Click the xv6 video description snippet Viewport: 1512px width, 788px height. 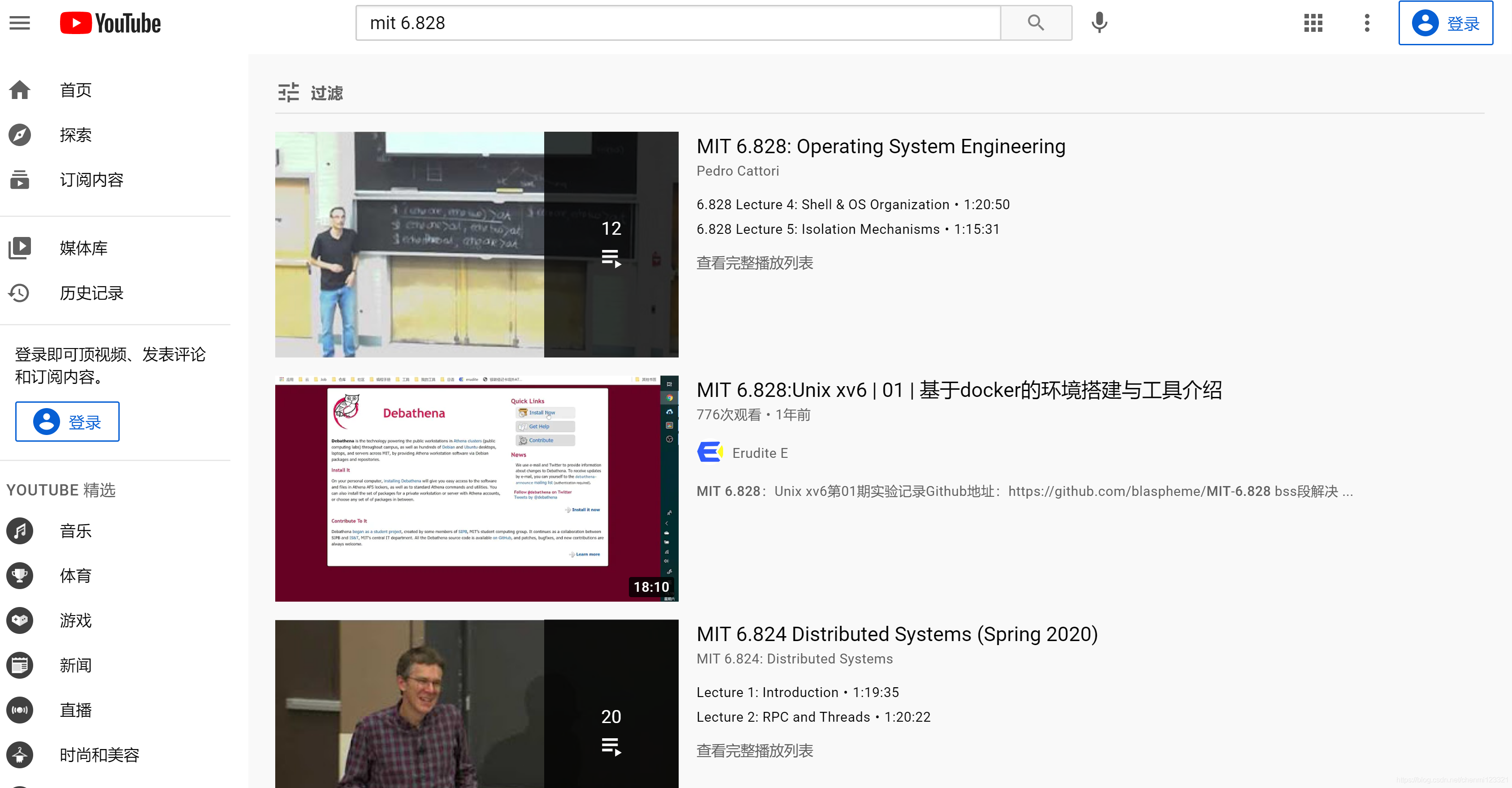point(1025,491)
